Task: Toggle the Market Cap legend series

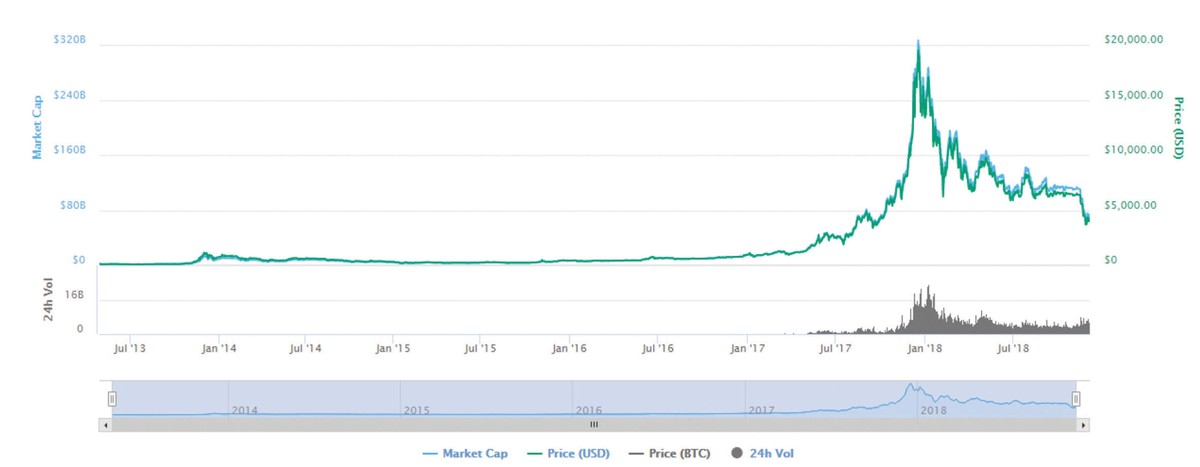Action: coord(474,454)
